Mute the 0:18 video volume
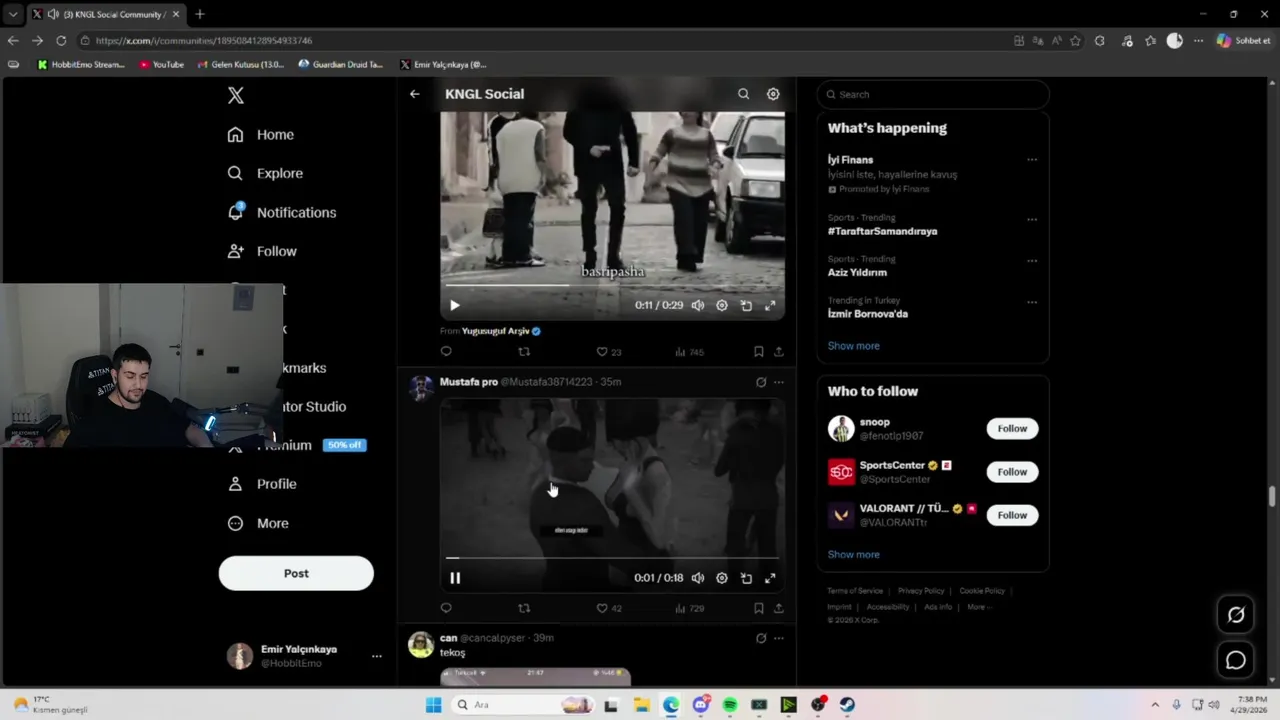Viewport: 1280px width, 720px height. [698, 578]
